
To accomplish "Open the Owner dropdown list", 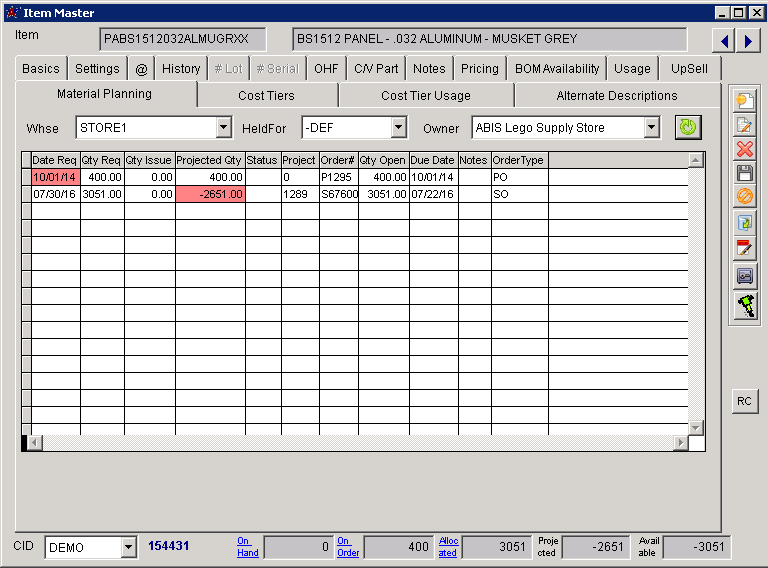I will click(652, 128).
